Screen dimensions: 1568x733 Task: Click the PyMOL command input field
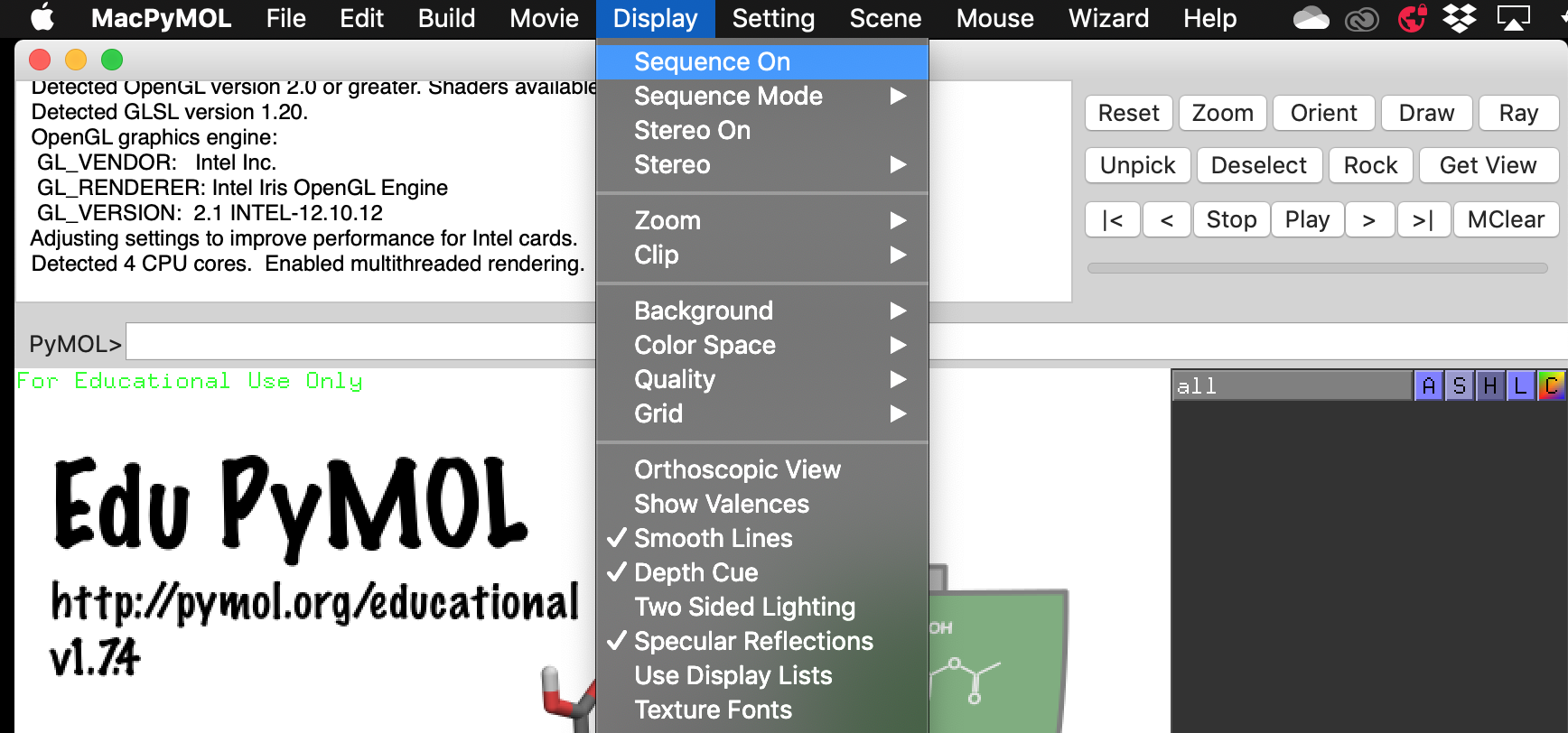(361, 343)
